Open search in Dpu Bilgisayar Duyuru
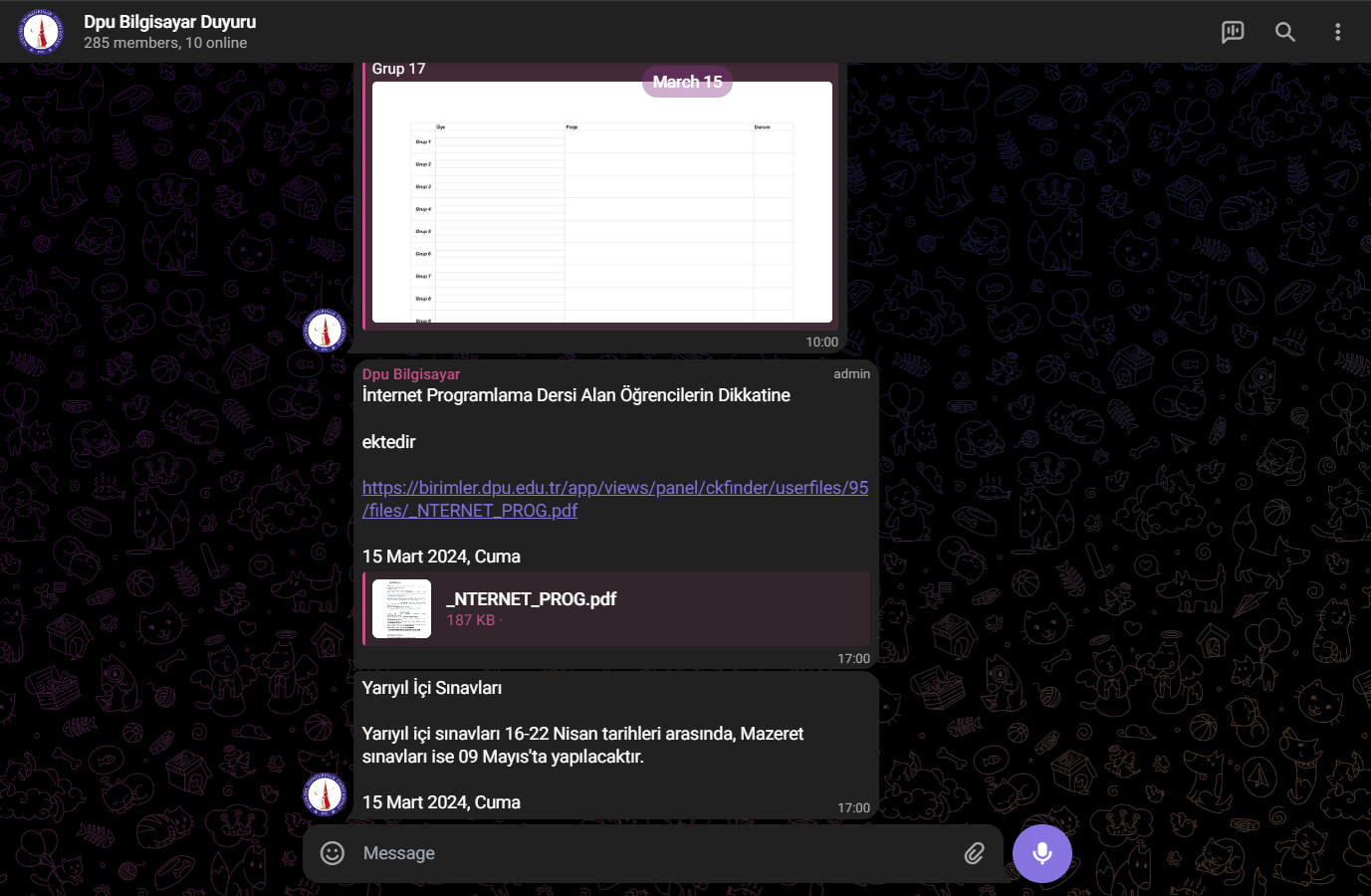1371x896 pixels. point(1285,31)
